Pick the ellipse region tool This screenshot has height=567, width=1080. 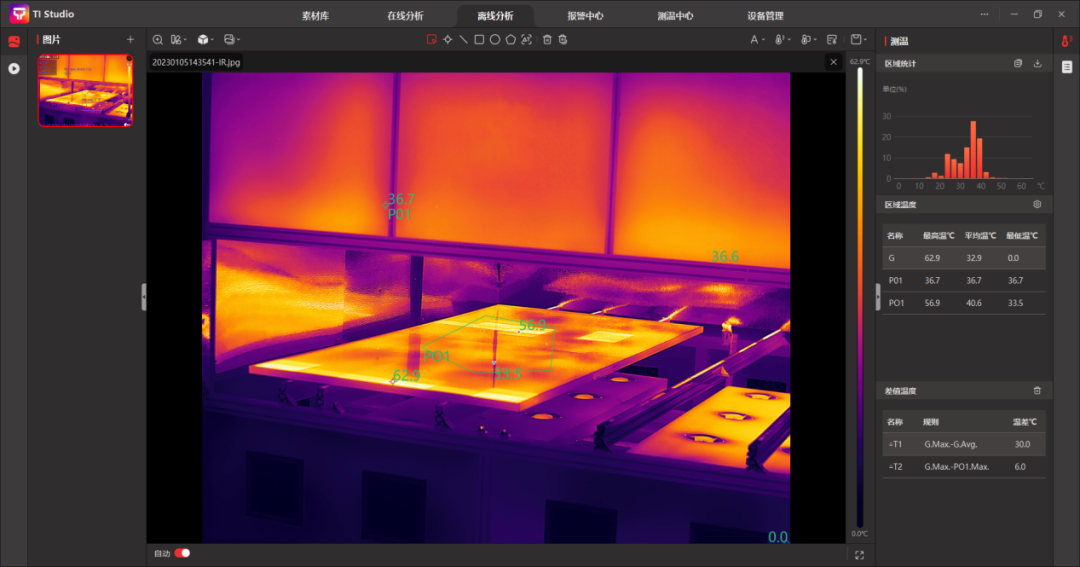[x=495, y=40]
